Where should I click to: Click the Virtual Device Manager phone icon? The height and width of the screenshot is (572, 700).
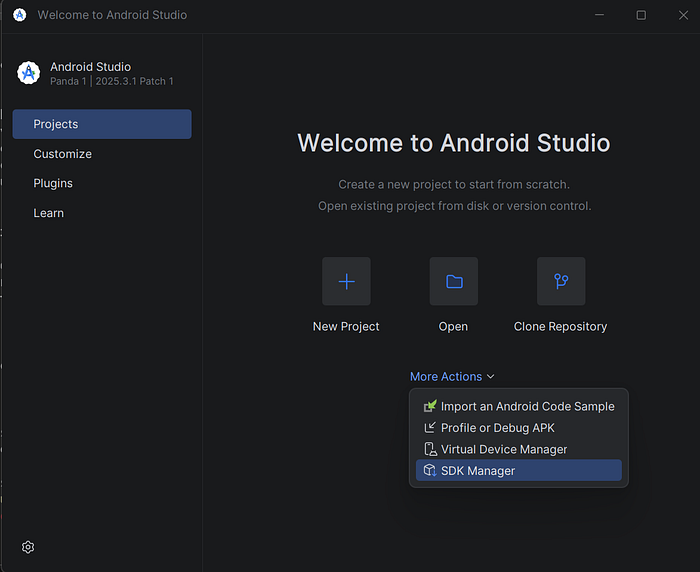pyautogui.click(x=430, y=449)
